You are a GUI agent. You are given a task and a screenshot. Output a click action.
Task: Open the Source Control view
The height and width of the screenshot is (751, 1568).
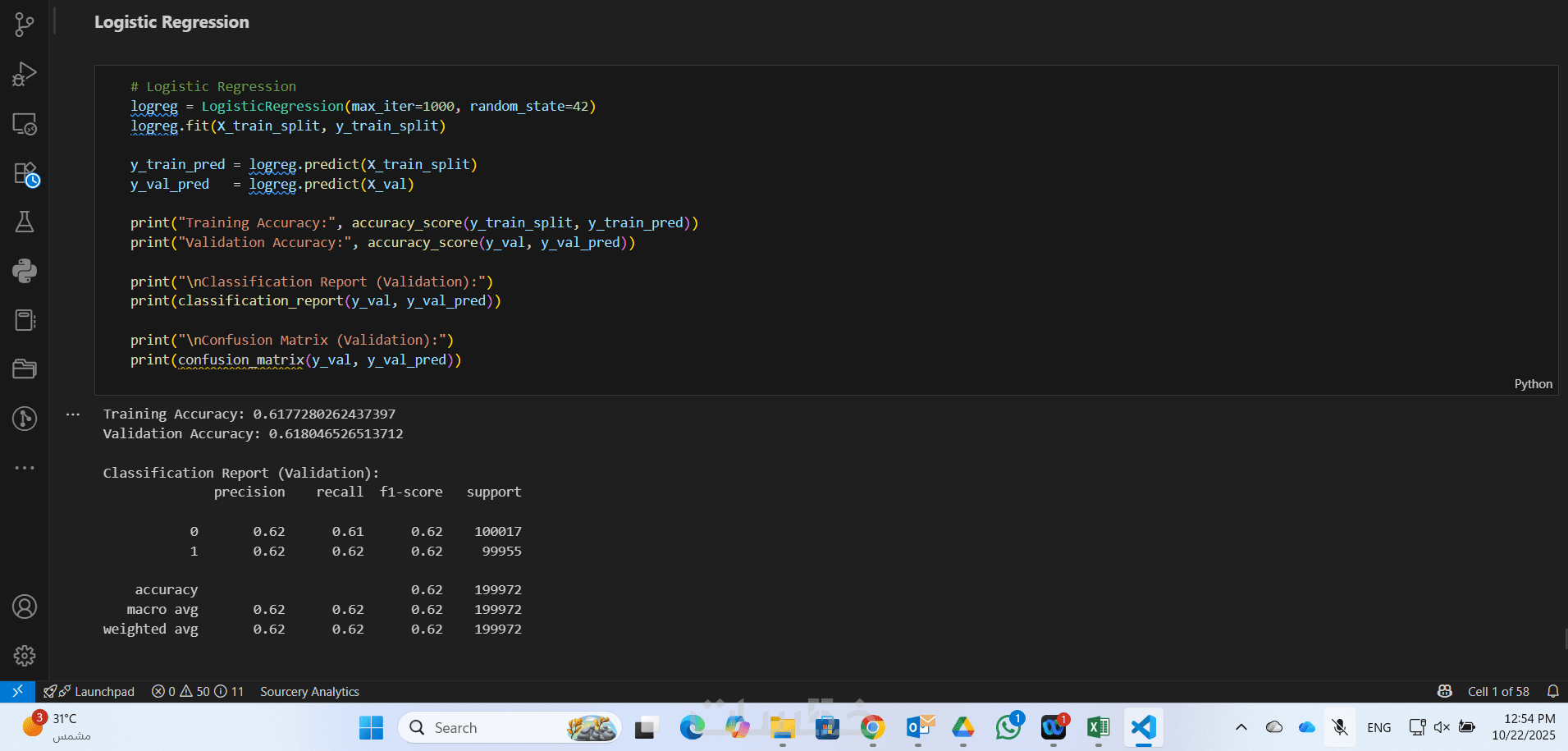point(25,25)
